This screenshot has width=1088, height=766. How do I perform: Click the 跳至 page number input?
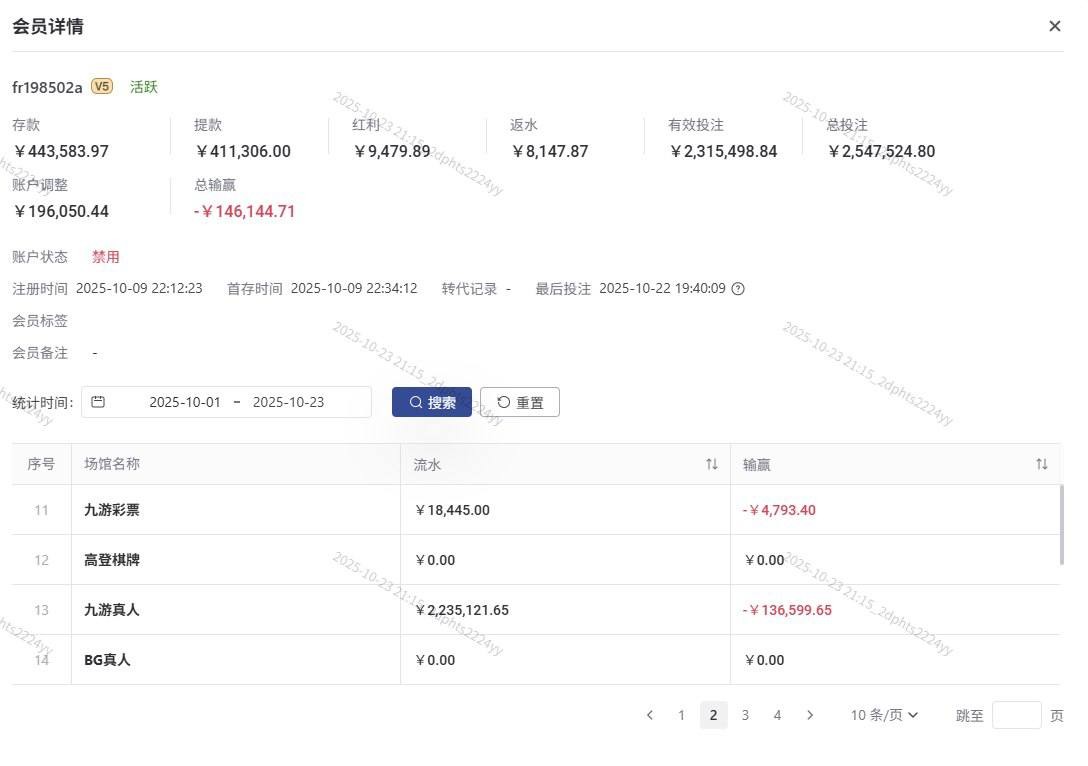tap(1016, 715)
